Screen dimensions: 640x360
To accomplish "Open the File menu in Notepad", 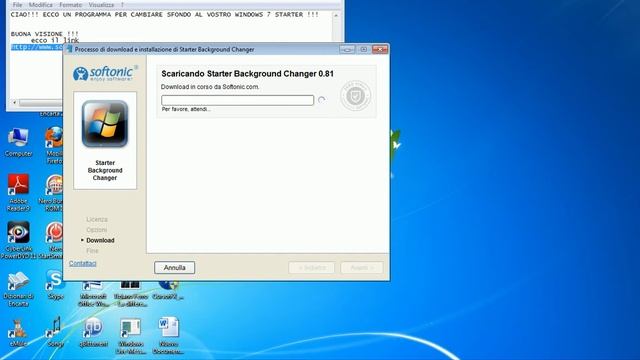I will [17, 5].
